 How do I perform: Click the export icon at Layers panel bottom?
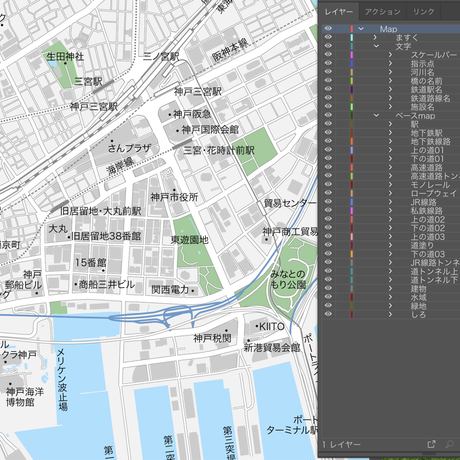(431, 444)
